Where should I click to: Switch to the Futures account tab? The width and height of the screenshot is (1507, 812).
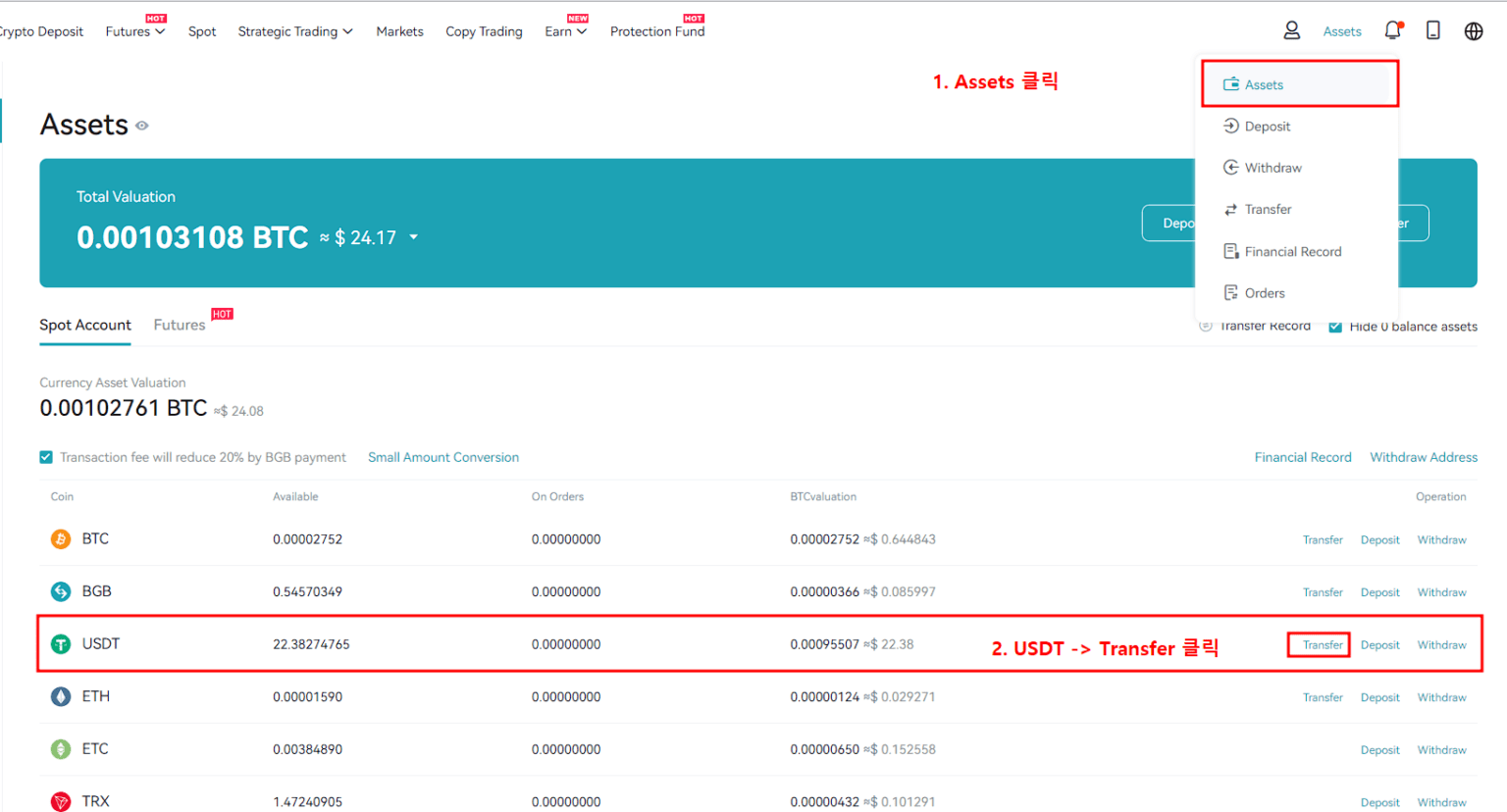(x=180, y=325)
